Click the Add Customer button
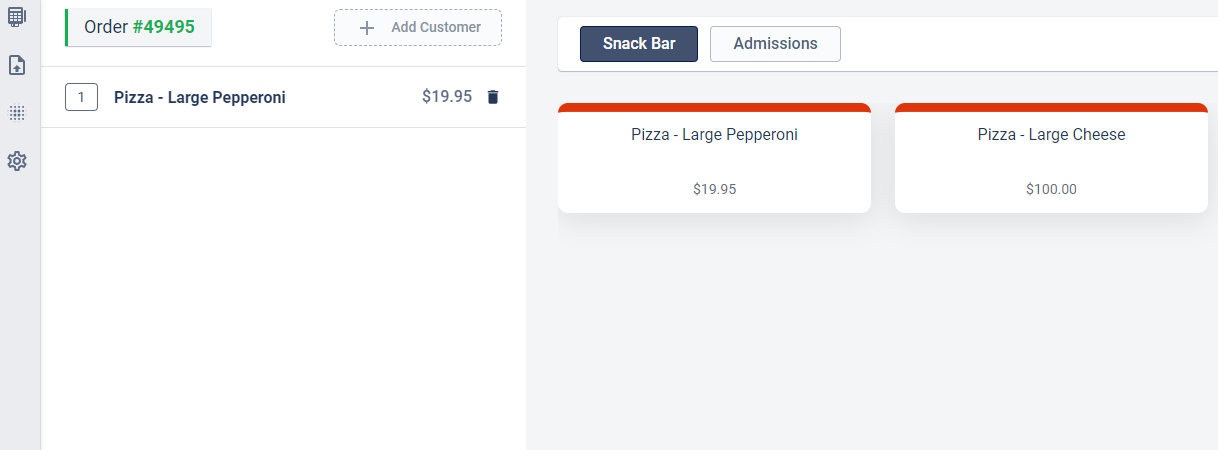1218x450 pixels. pyautogui.click(x=418, y=28)
